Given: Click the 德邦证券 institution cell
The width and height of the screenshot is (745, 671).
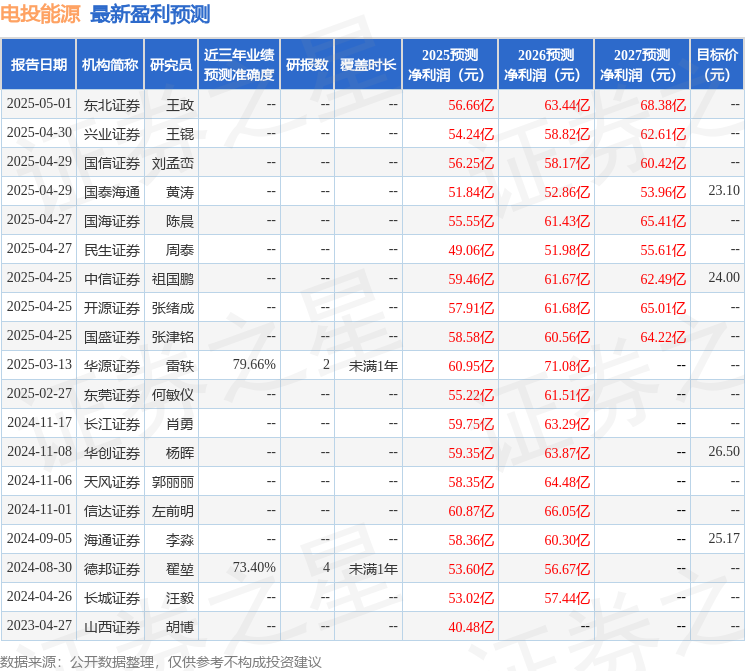Looking at the screenshot, I should coord(112,569).
